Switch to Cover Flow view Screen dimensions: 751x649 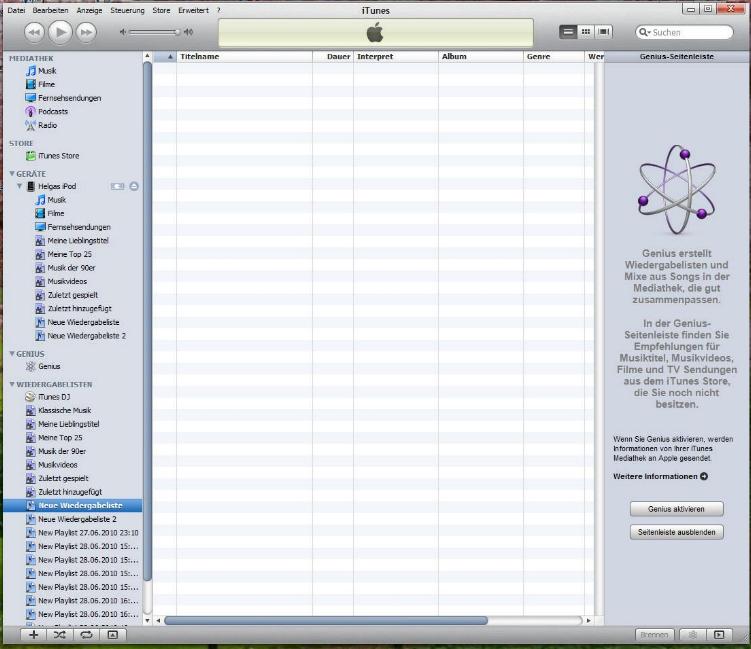(x=603, y=32)
